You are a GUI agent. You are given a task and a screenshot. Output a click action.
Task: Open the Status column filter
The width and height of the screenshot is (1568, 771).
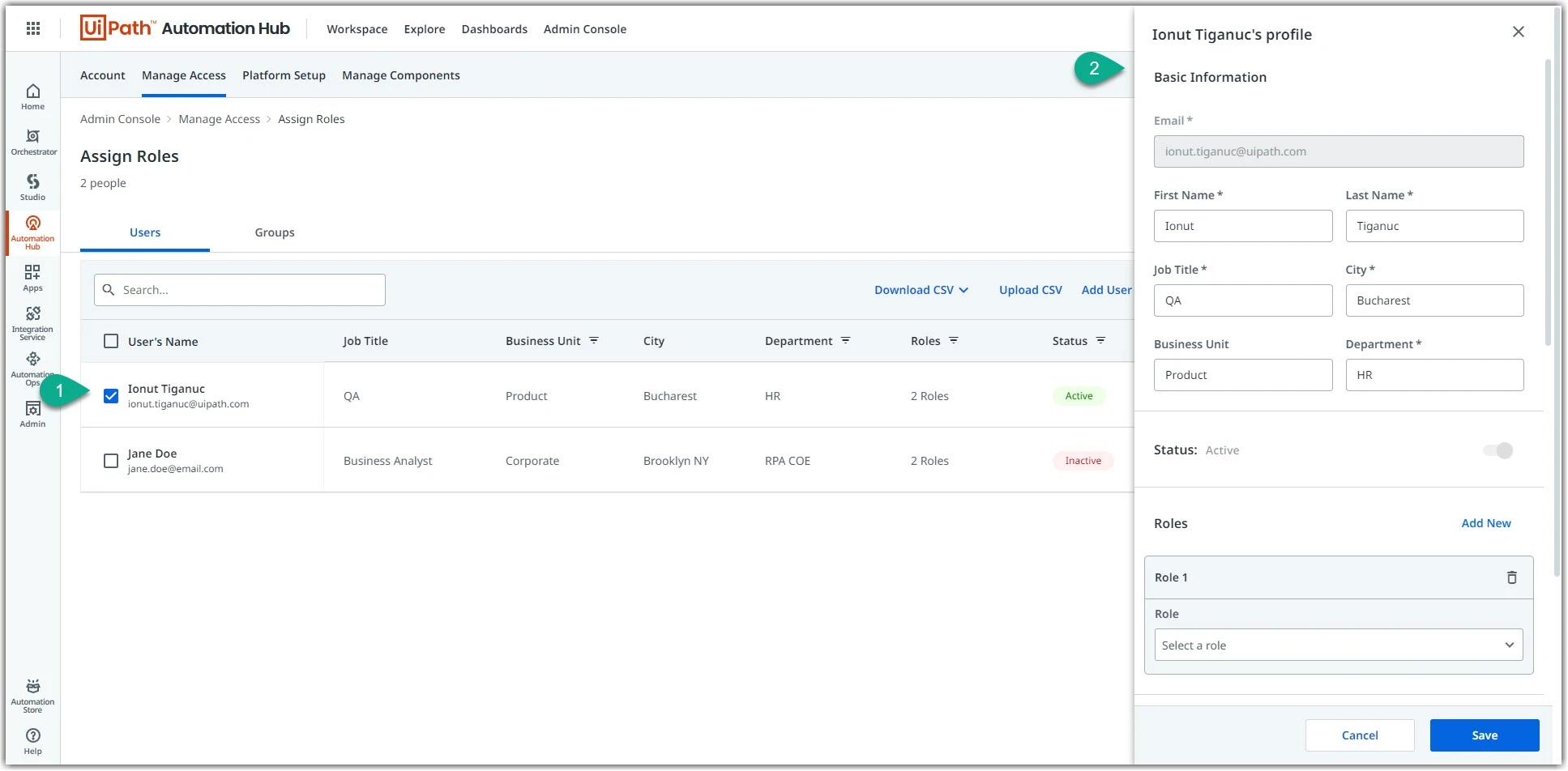point(1101,341)
